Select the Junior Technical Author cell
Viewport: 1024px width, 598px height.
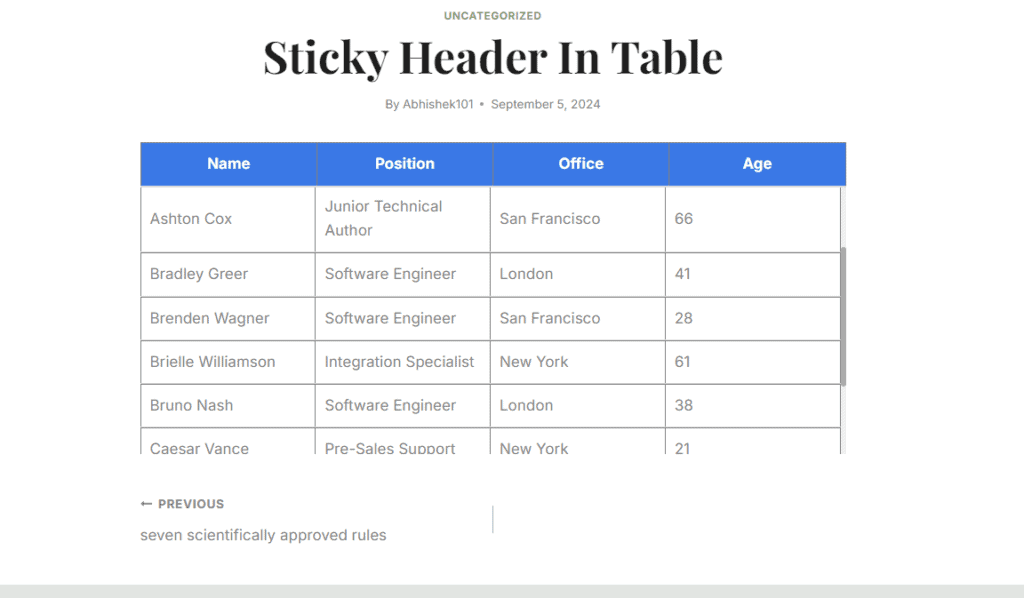pyautogui.click(x=403, y=219)
